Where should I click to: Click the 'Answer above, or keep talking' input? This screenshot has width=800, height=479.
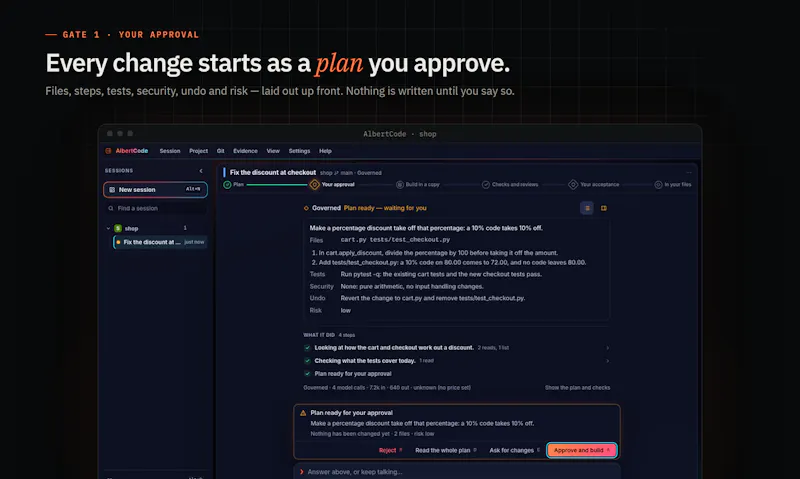(x=457, y=472)
